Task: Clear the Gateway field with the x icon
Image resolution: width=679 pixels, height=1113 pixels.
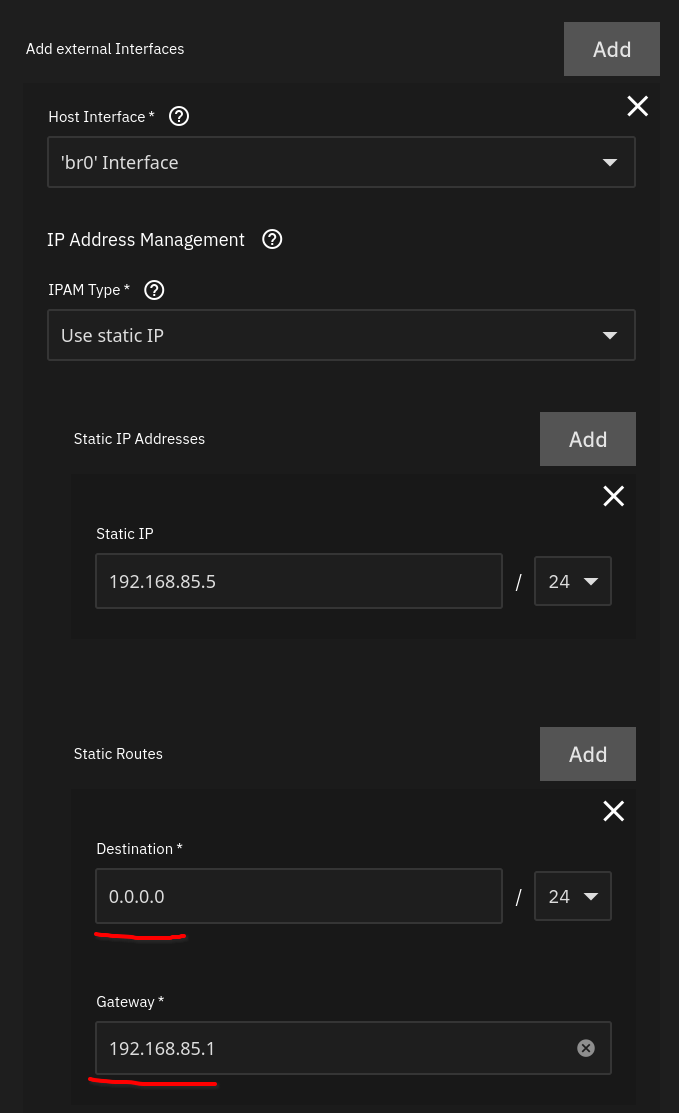Action: click(585, 1048)
